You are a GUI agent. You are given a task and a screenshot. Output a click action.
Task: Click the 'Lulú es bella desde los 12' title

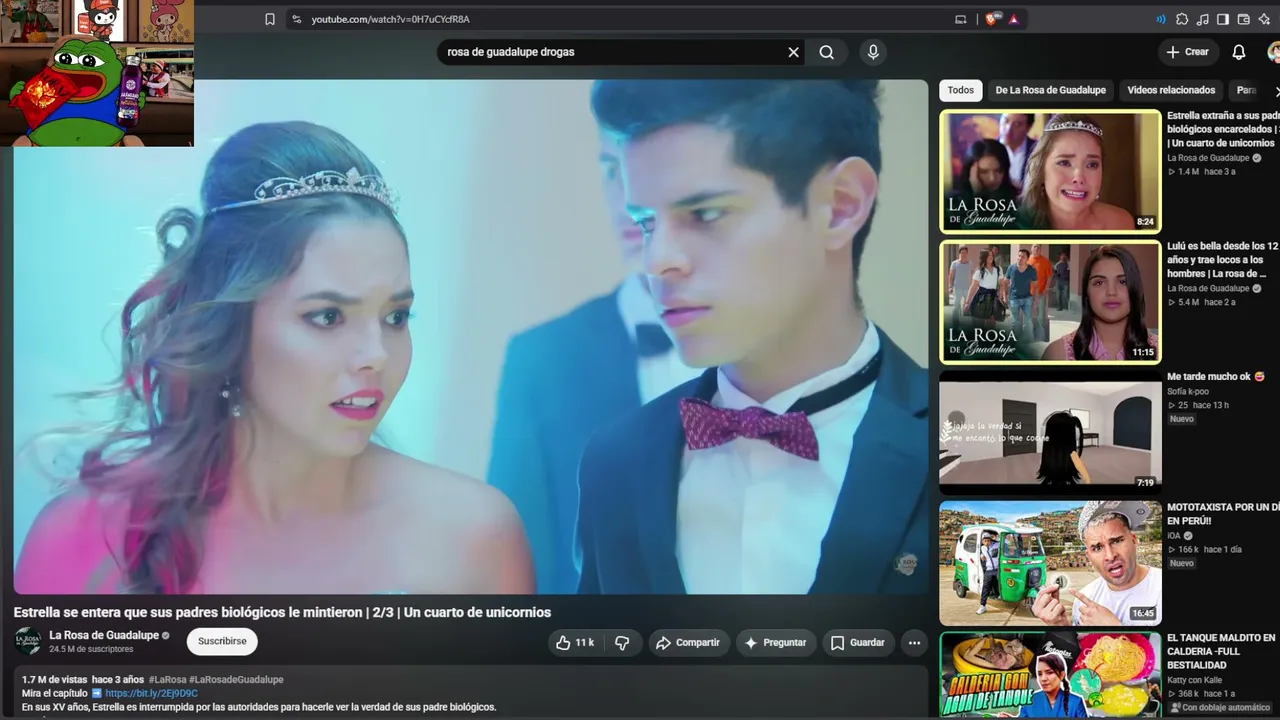point(1223,260)
